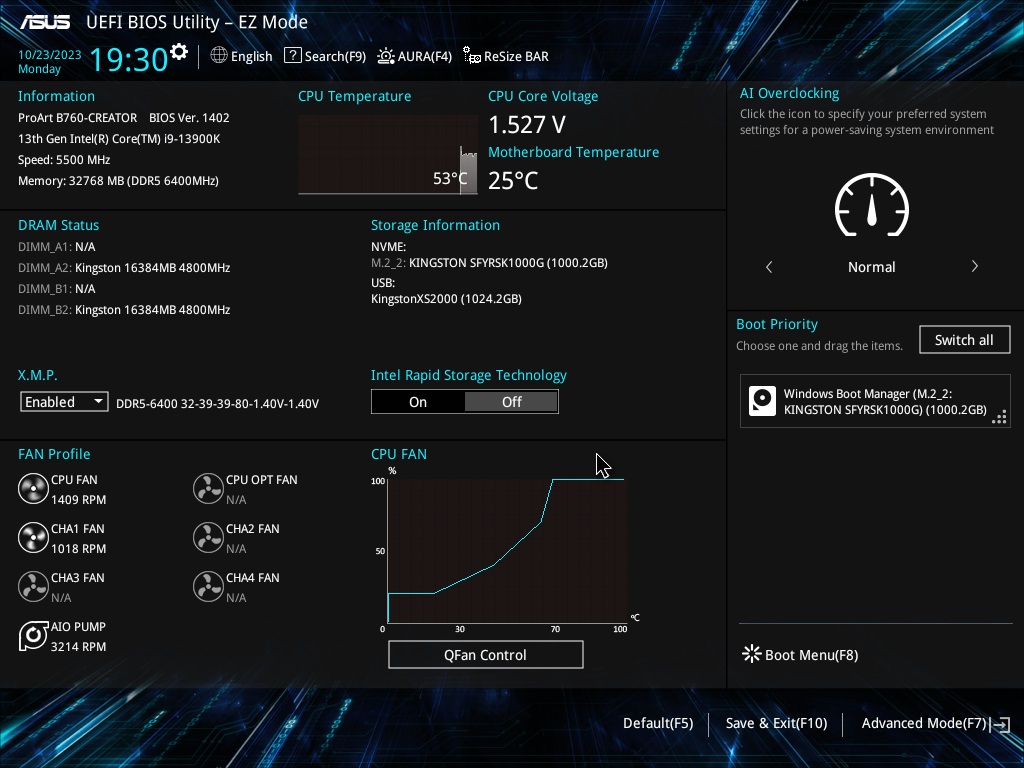Select the CPU OPT FAN icon

[x=208, y=488]
